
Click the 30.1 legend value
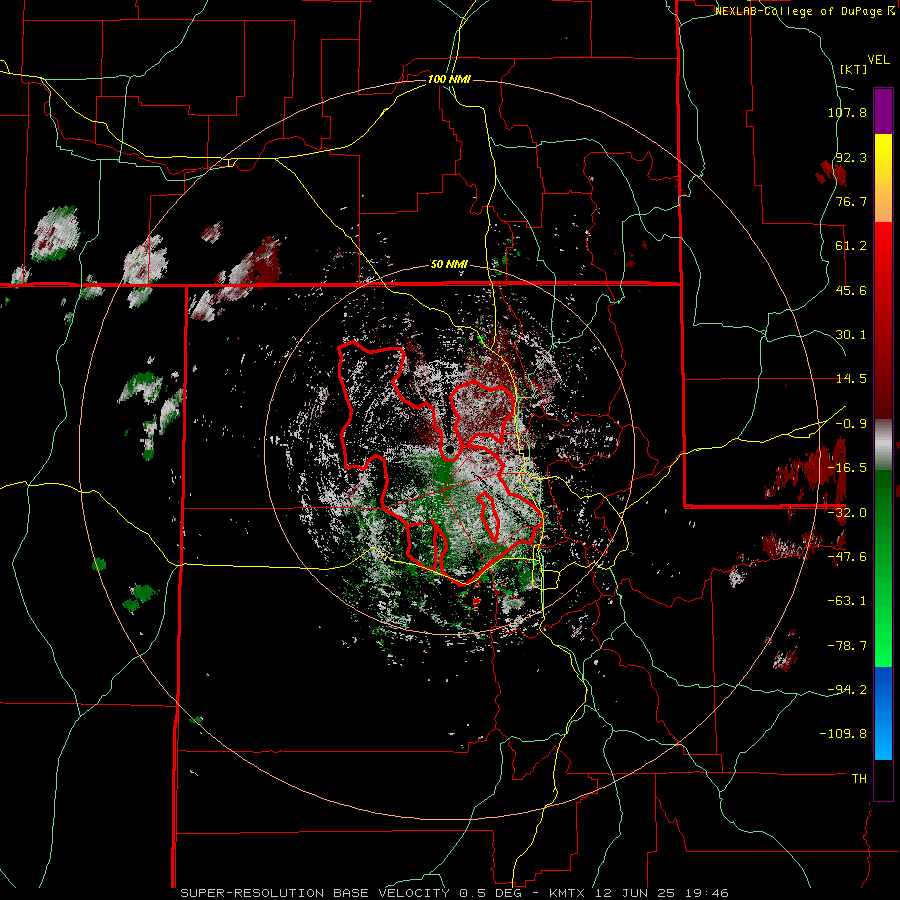point(851,335)
